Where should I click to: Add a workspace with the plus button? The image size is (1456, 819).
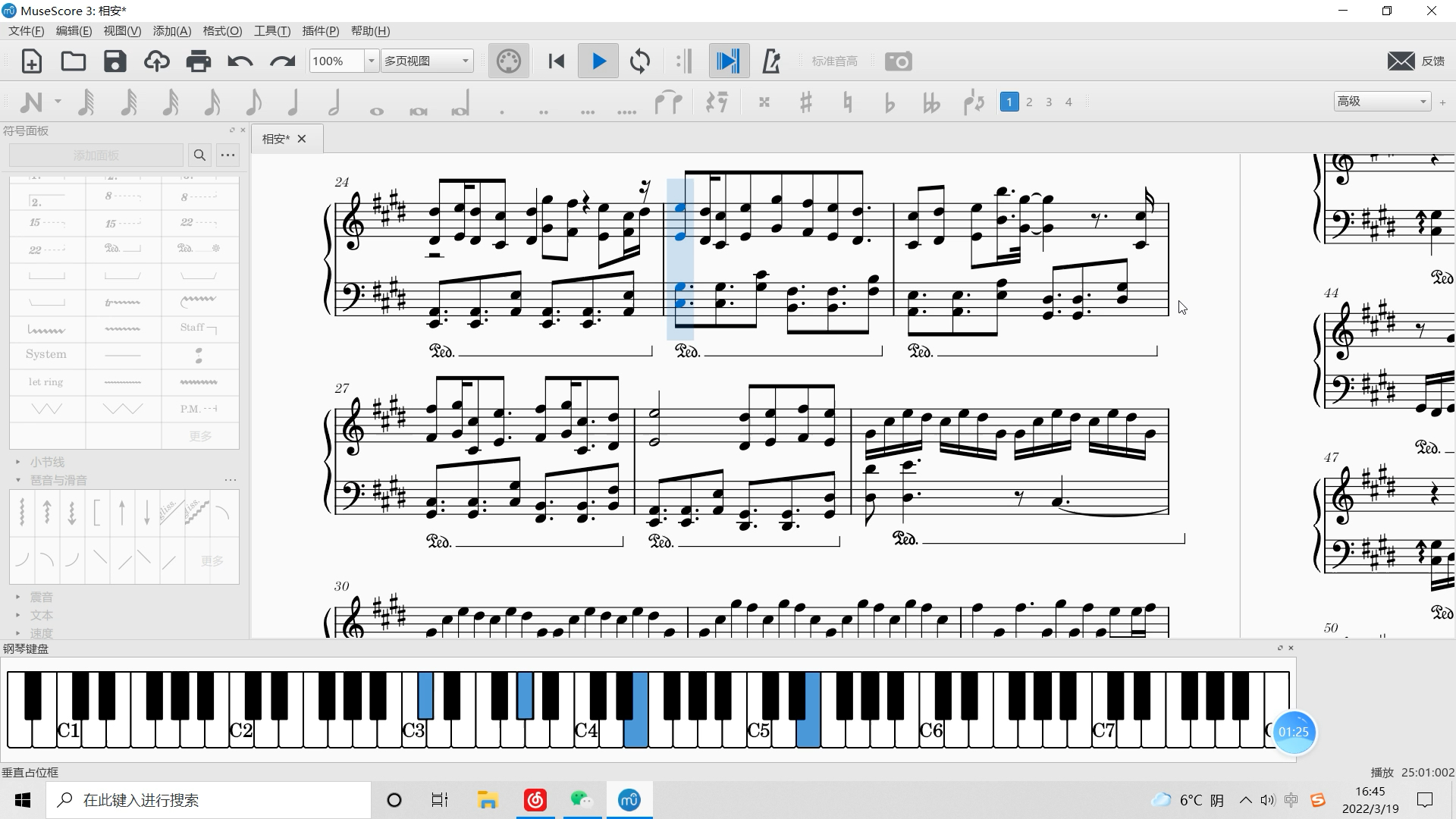pos(1443,102)
